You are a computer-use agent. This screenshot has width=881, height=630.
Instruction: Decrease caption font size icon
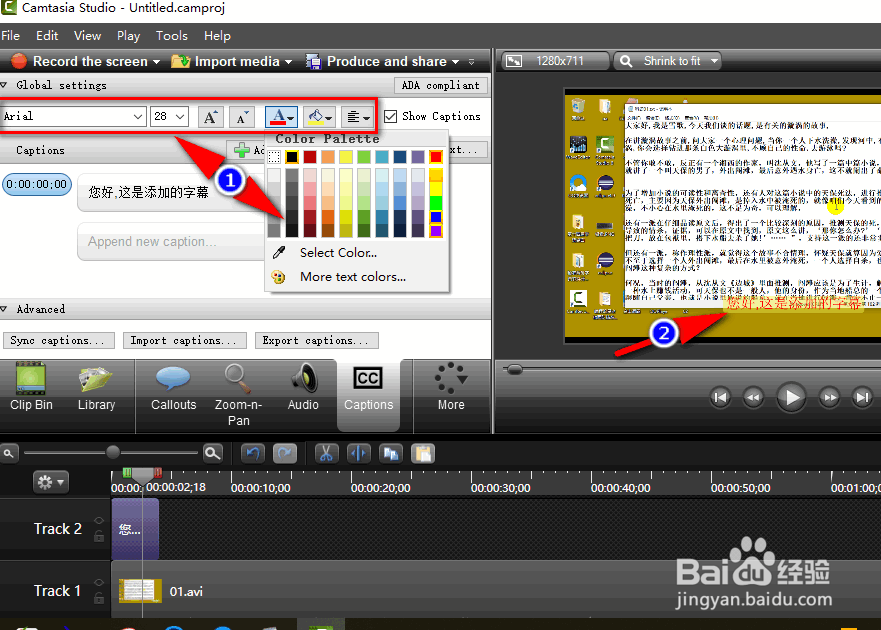242,117
